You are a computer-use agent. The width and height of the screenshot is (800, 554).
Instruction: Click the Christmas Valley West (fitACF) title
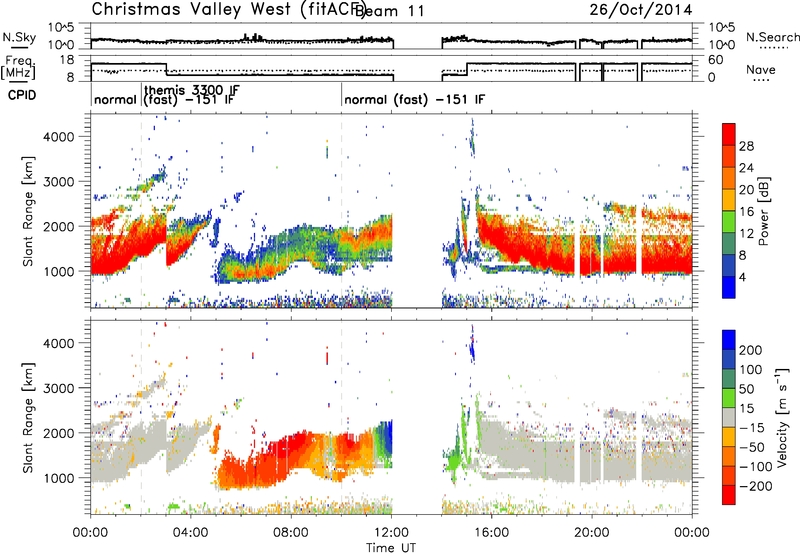pyautogui.click(x=227, y=10)
